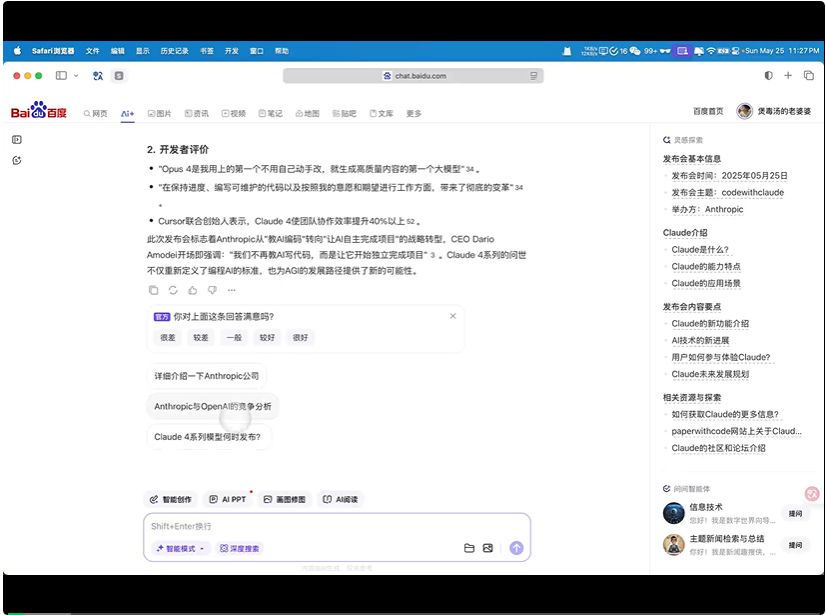826x615 pixels.
Task: Open the AI阅读 tool
Action: (340, 499)
